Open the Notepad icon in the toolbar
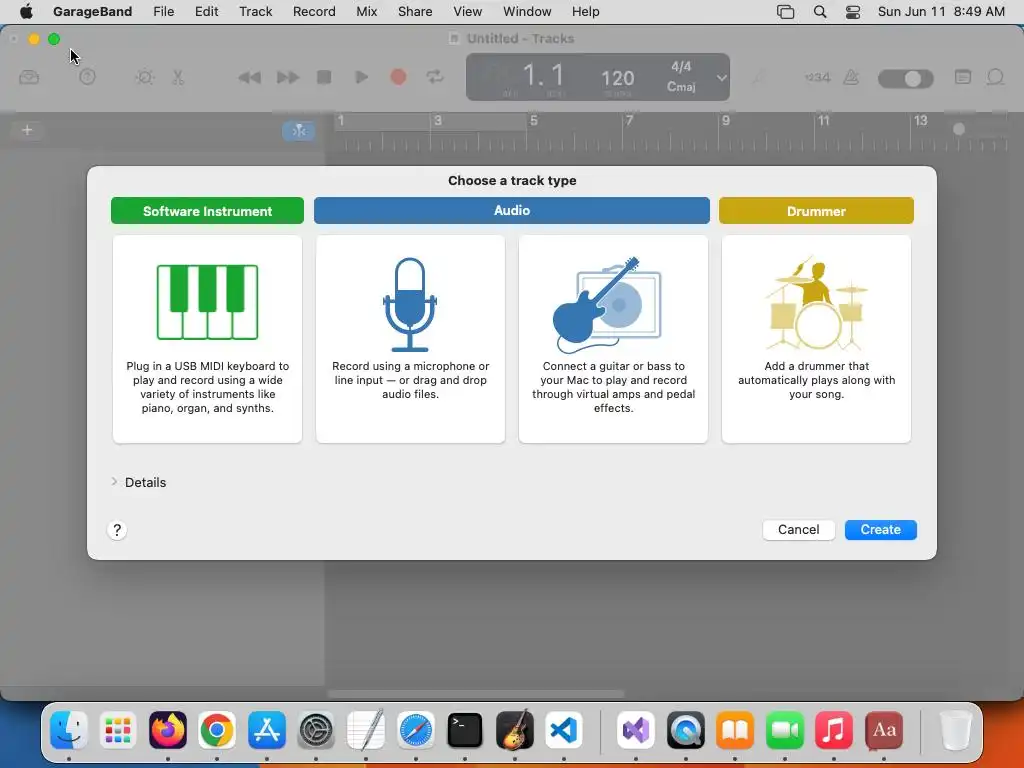Image resolution: width=1024 pixels, height=768 pixels. click(x=963, y=77)
